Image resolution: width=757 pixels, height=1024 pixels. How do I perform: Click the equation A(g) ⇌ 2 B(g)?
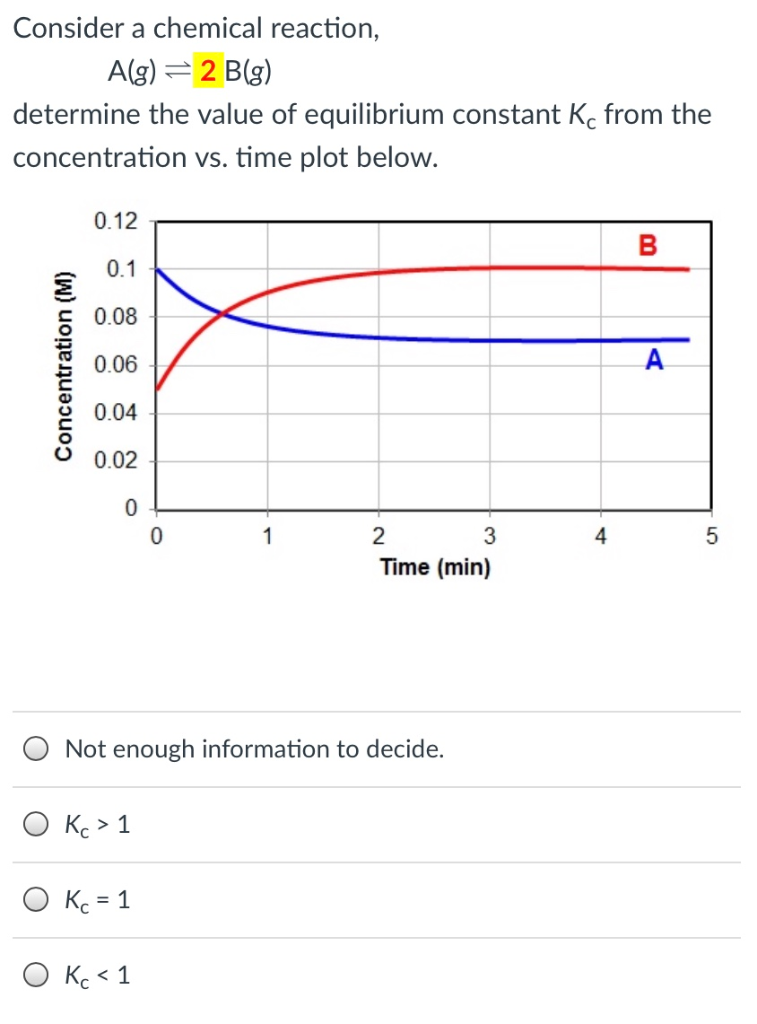pos(190,70)
